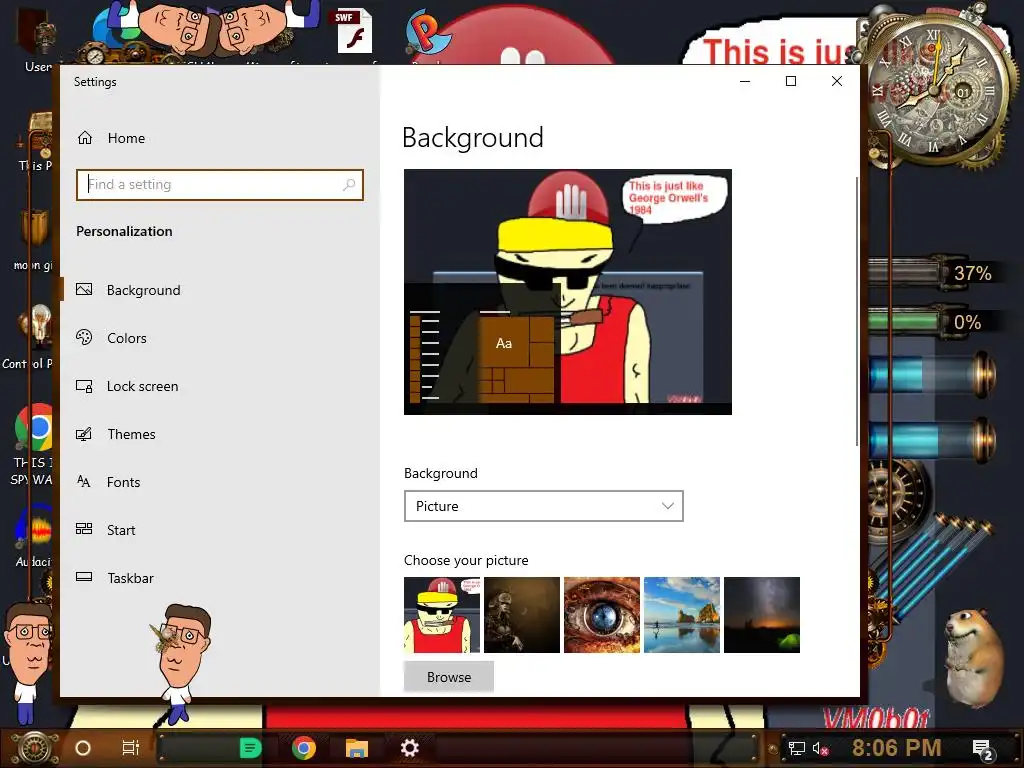Click the network icon in system tray
Screen dimensions: 1024x768
(797, 748)
